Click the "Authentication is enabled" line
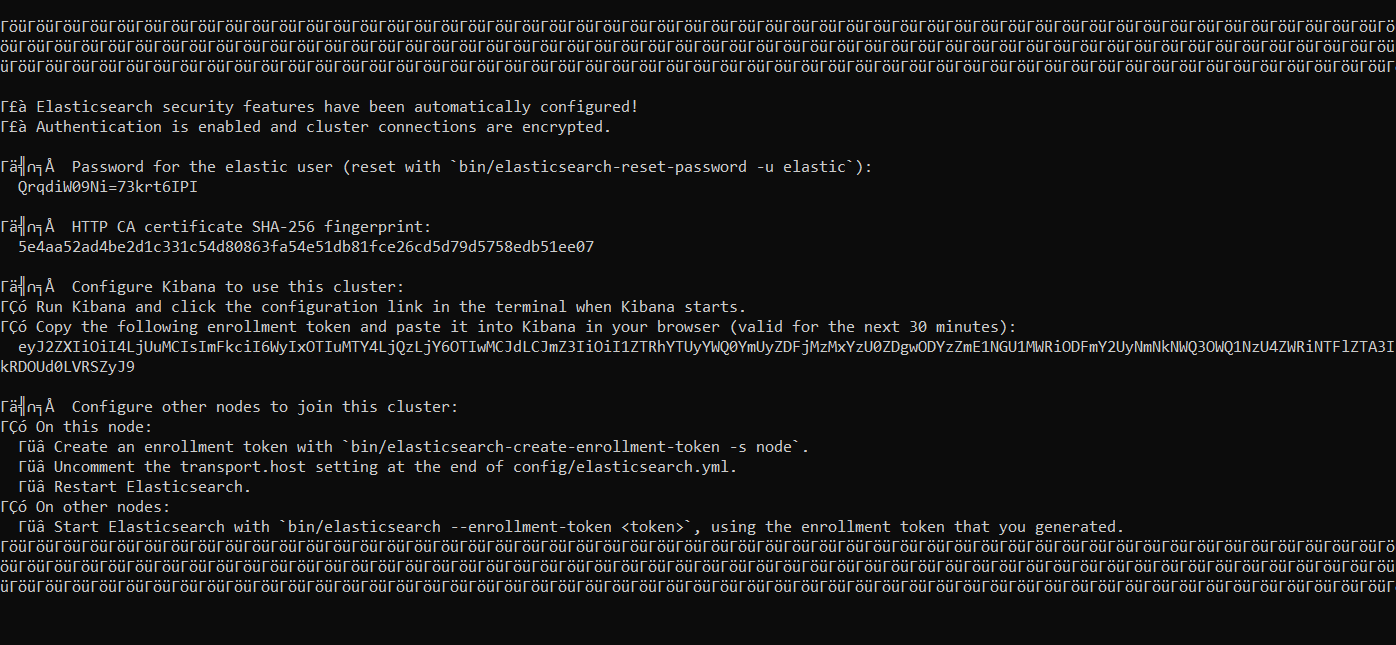The height and width of the screenshot is (645, 1396). point(322,127)
